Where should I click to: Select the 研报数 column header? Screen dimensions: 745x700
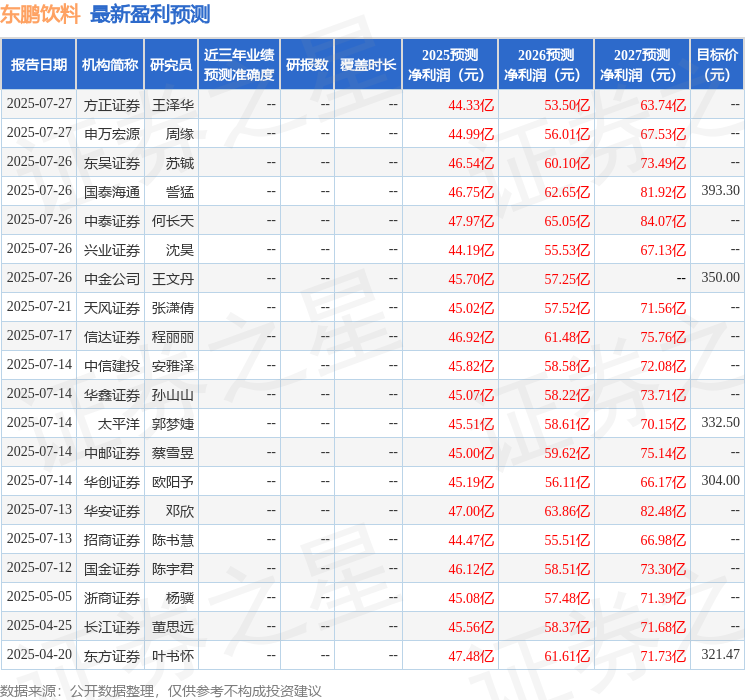(x=306, y=65)
